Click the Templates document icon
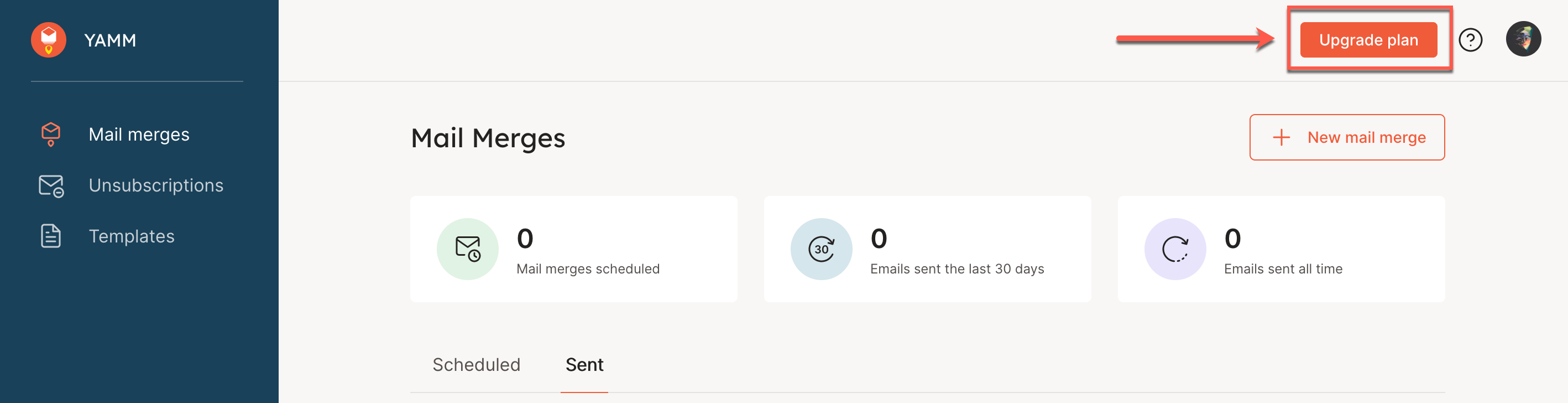This screenshot has width=1568, height=403. tap(50, 236)
